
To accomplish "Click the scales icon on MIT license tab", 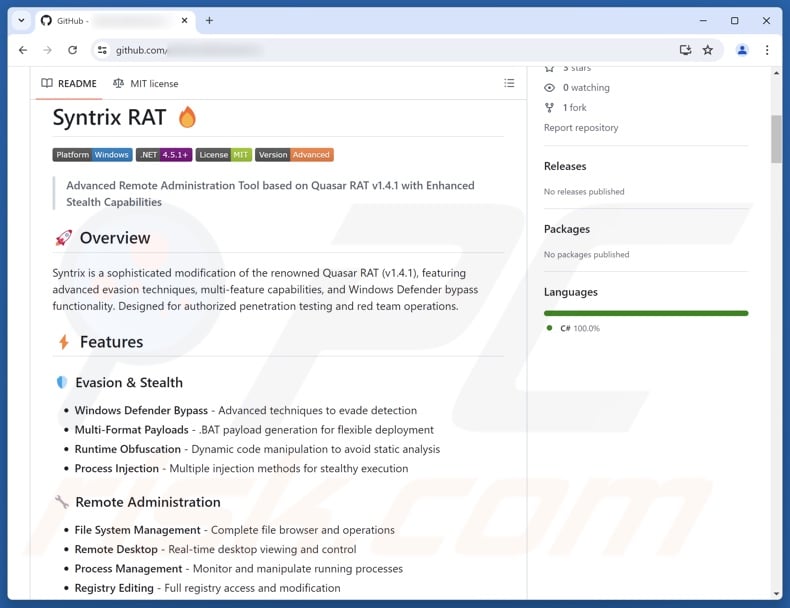I will point(118,83).
